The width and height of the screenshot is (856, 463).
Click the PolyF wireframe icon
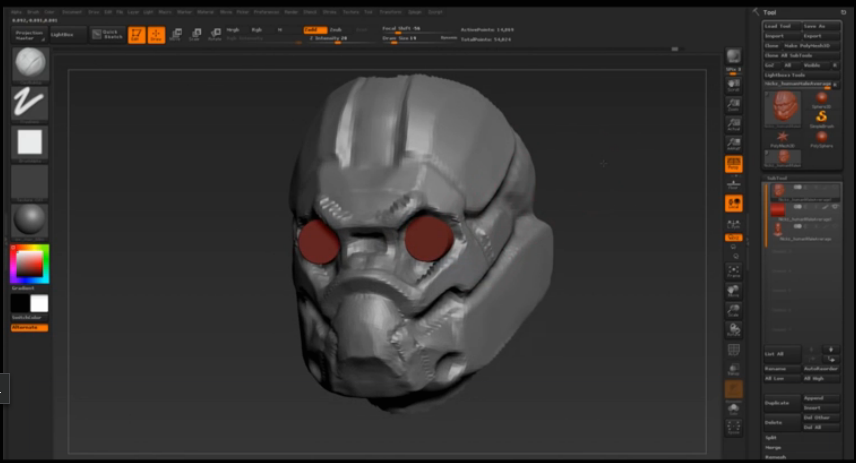point(733,349)
